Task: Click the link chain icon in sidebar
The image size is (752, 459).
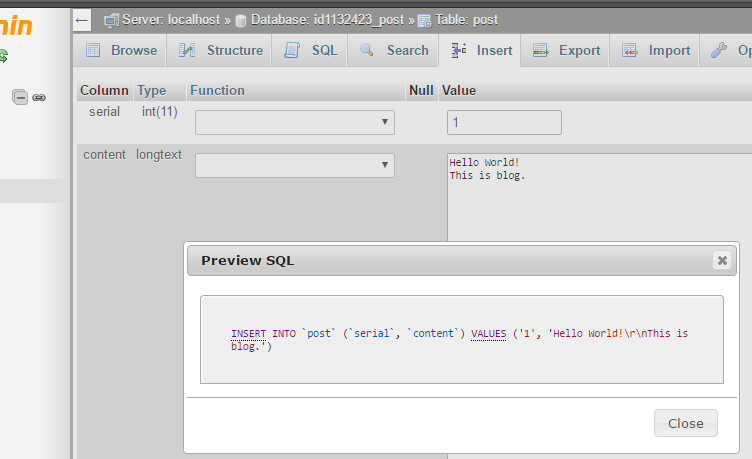Action: 39,97
